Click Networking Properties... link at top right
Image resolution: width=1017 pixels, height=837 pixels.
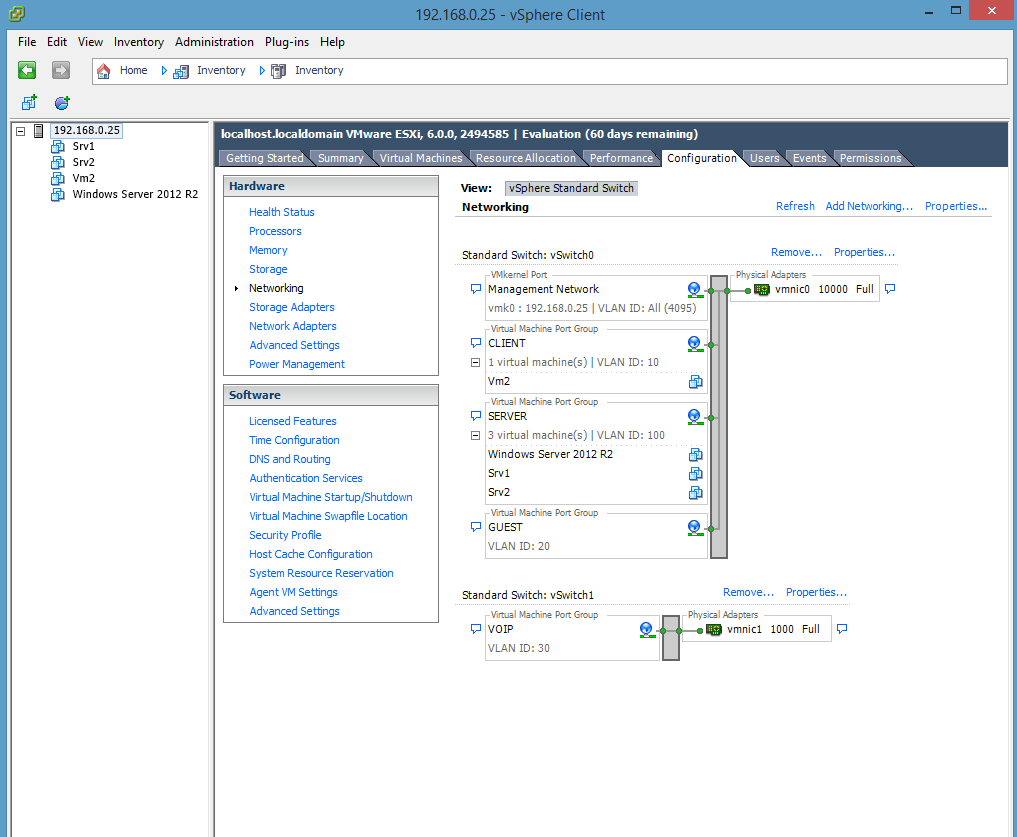955,206
